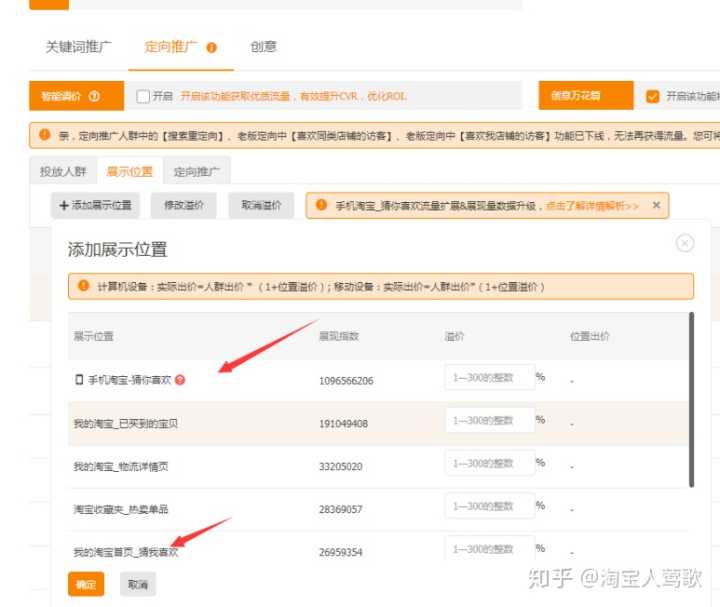
Task: Click the red help icon beside 手机淘宝-猜你喜欢
Action: [180, 380]
